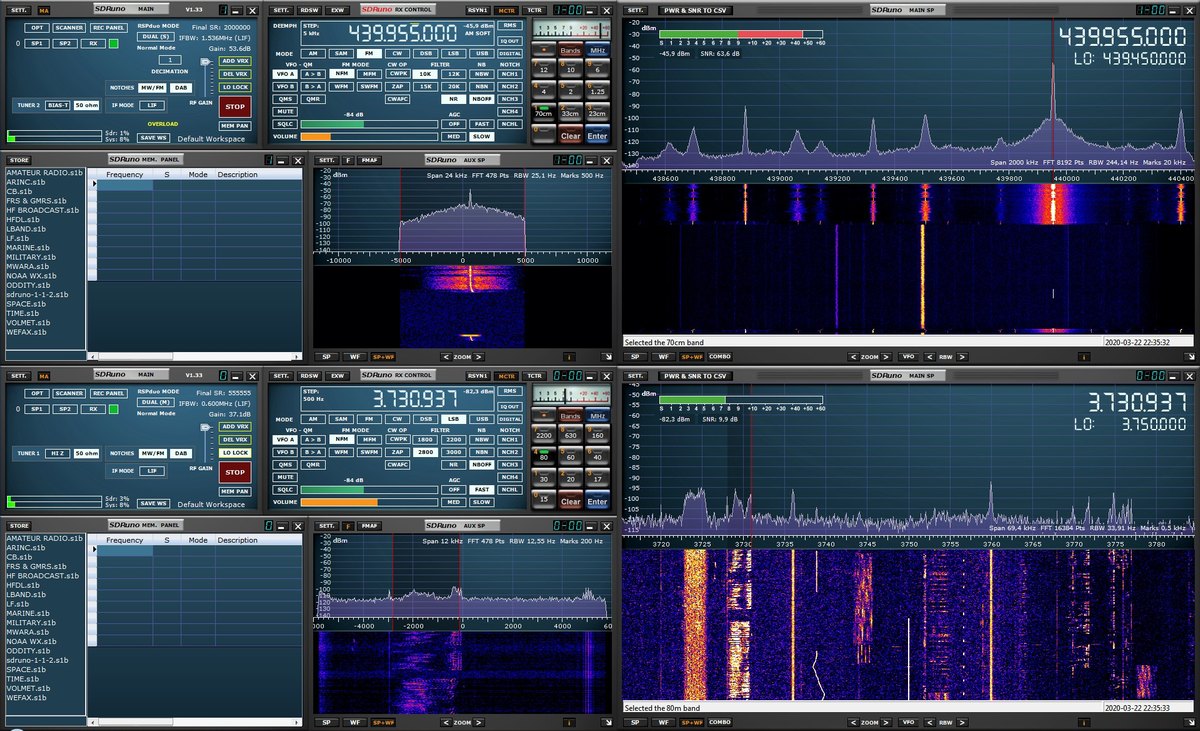This screenshot has height=731, width=1200.
Task: Open EXW panel in the 3.730 RX Control
Action: 339,375
